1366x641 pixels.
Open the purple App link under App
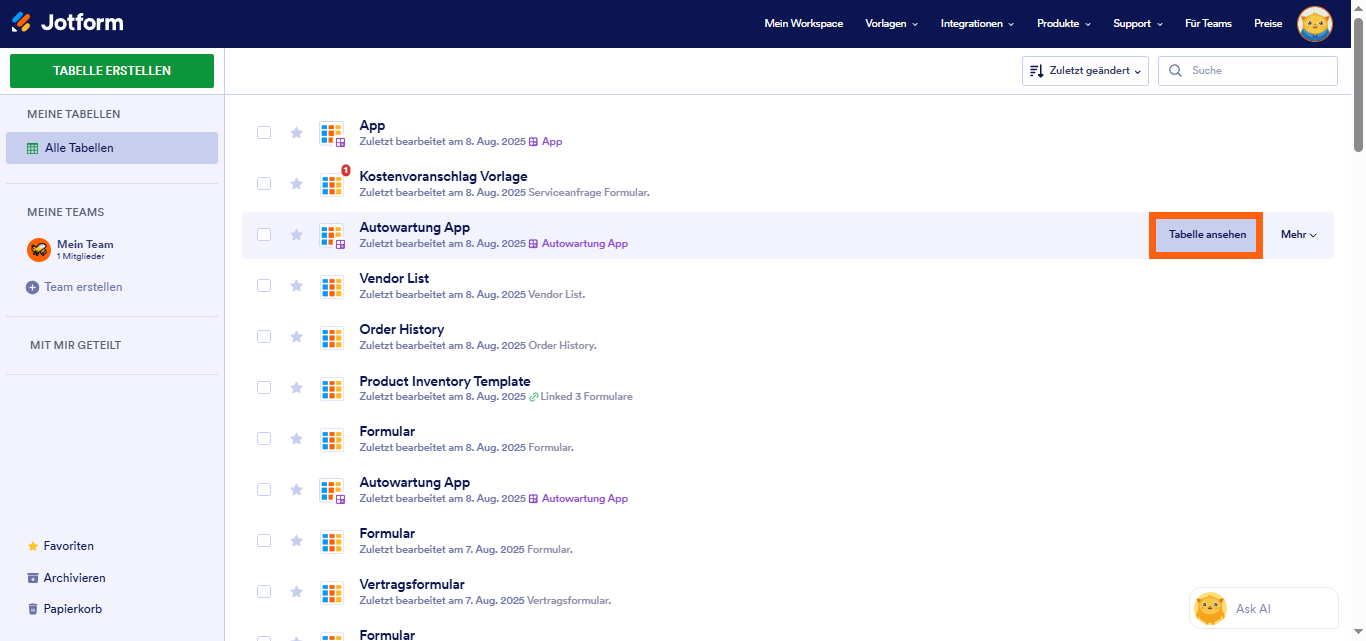tap(546, 142)
